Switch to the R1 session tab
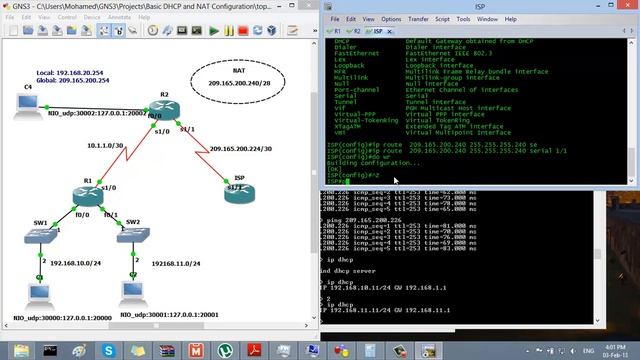 [334, 31]
